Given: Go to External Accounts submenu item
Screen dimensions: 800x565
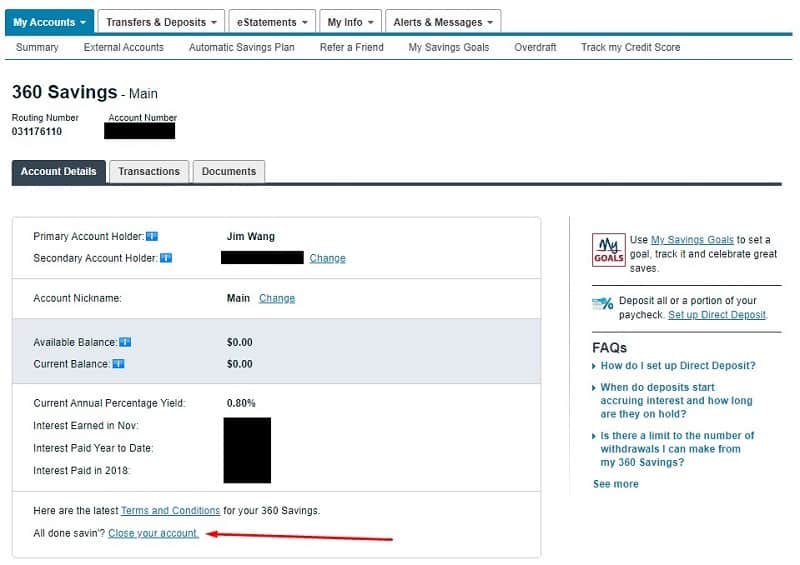Looking at the screenshot, I should click(124, 47).
